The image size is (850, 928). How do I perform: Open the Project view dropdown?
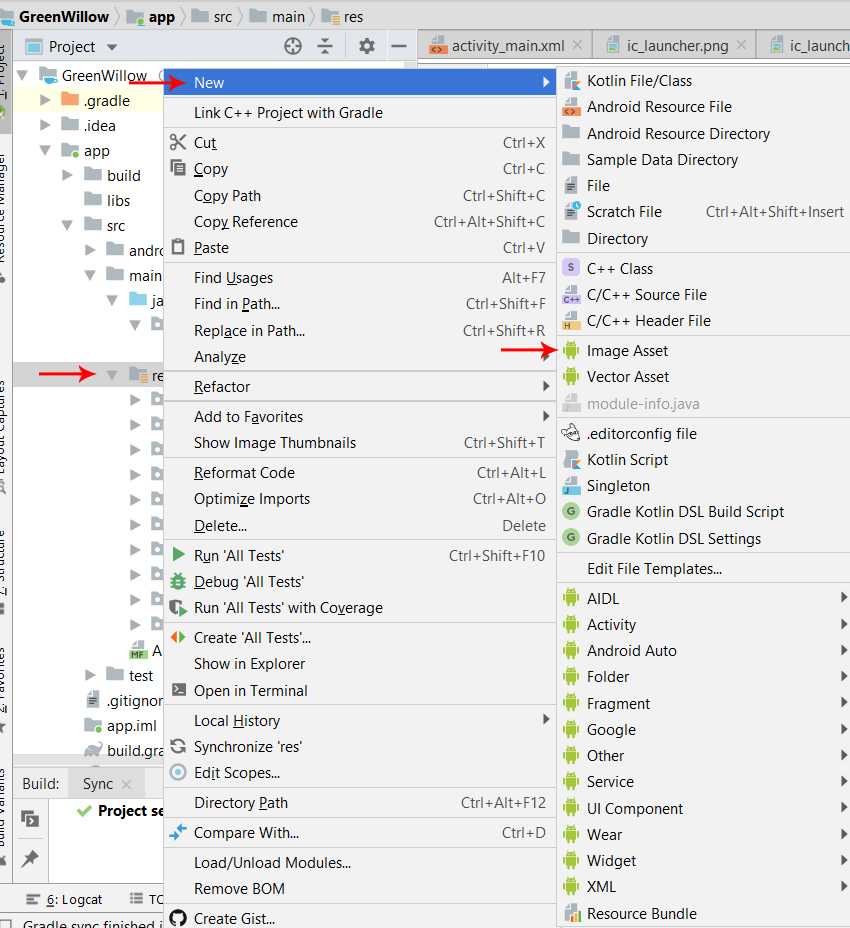(112, 47)
